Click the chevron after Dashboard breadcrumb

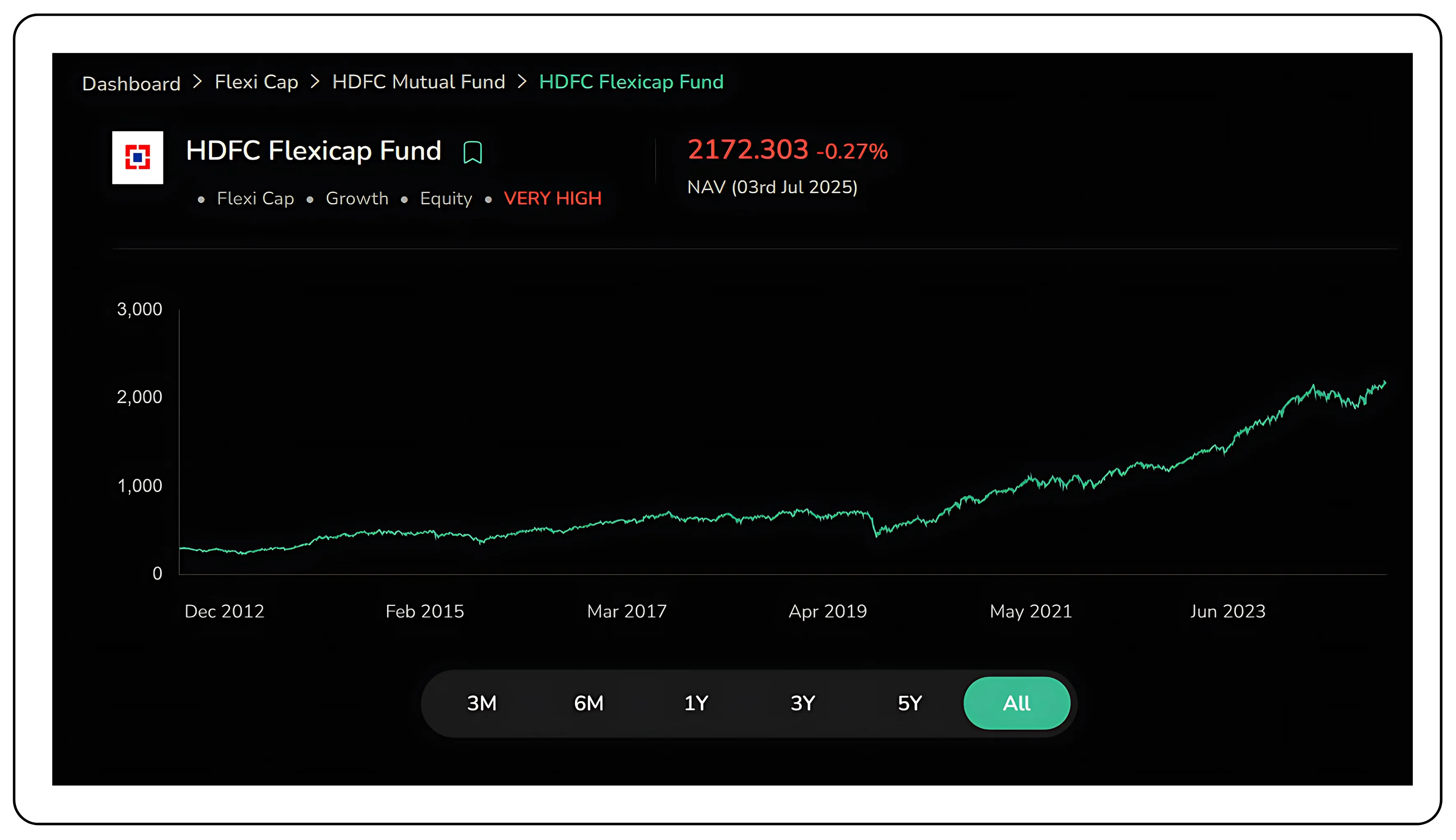pos(198,81)
